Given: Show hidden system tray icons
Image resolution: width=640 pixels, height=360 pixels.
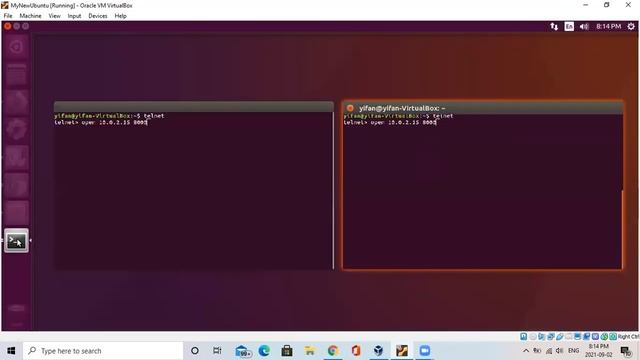Looking at the screenshot, I should click(526, 351).
